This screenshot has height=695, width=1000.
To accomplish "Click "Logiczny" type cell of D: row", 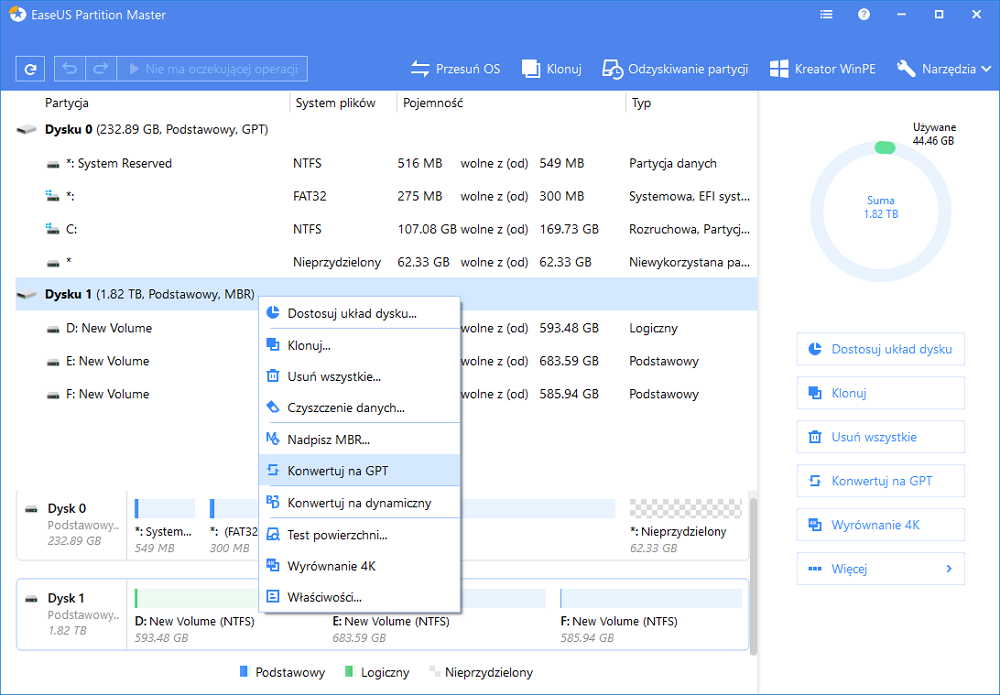I will [x=653, y=328].
